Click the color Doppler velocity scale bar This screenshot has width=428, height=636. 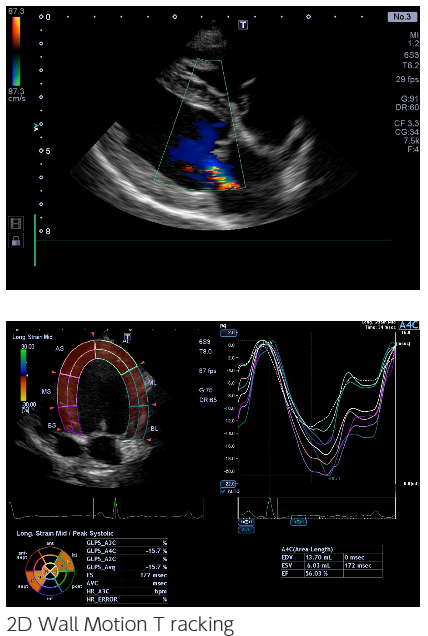pos(15,52)
